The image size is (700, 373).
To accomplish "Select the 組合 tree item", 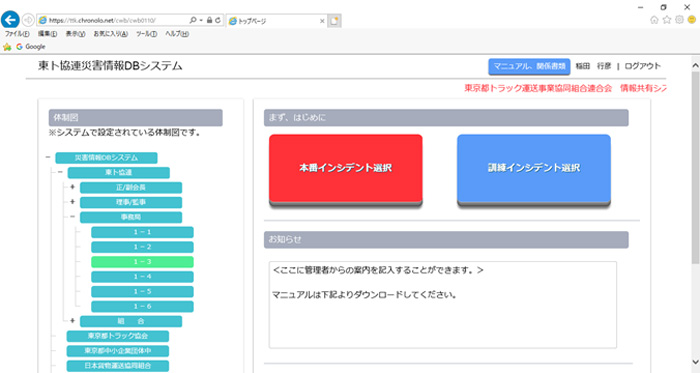I will coord(131,321).
